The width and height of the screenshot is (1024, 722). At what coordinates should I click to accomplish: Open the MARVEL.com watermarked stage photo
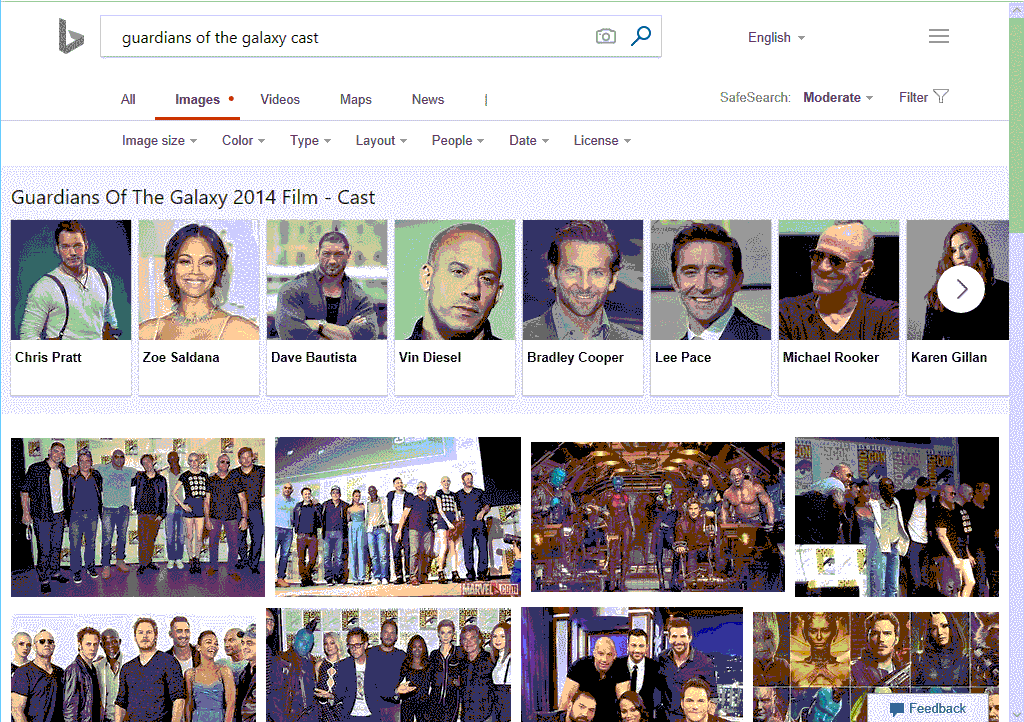(x=398, y=516)
